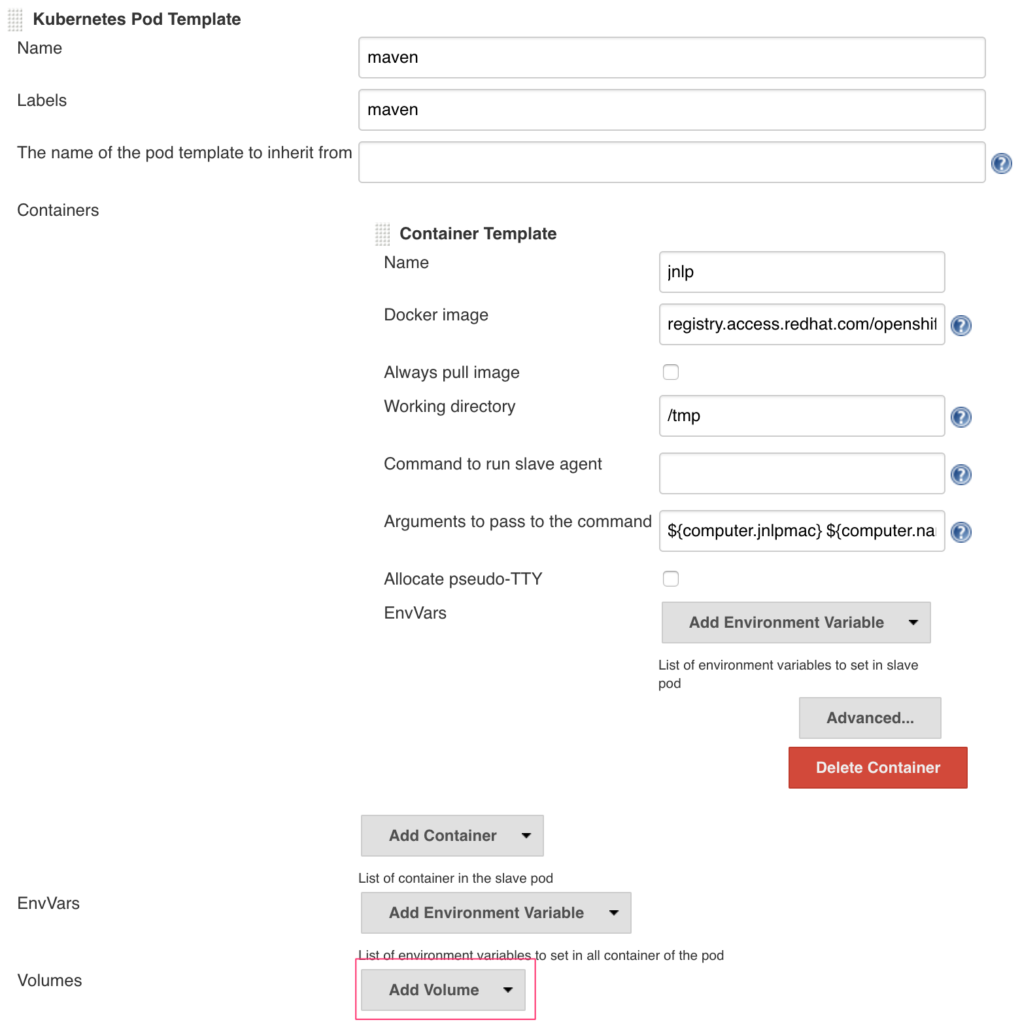Click the pod template Name field containing maven
1020x1024 pixels.
[x=671, y=58]
